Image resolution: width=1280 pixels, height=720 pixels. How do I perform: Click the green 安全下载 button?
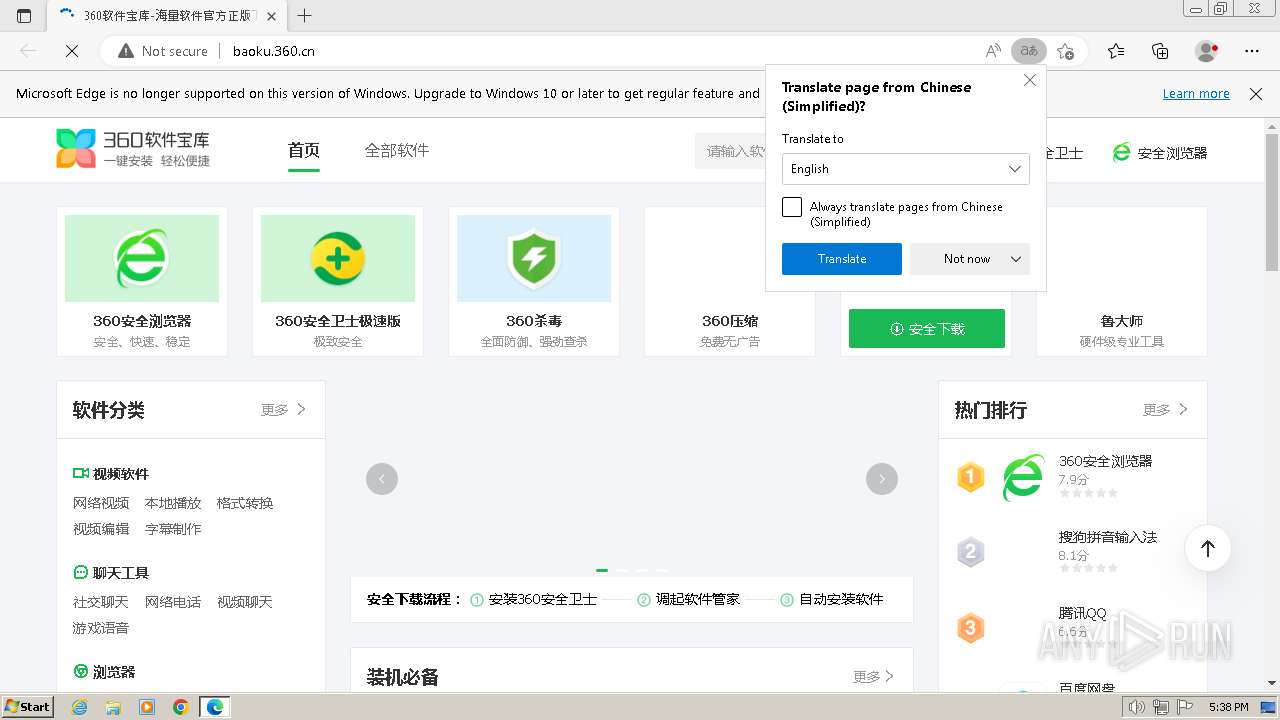[x=927, y=329]
